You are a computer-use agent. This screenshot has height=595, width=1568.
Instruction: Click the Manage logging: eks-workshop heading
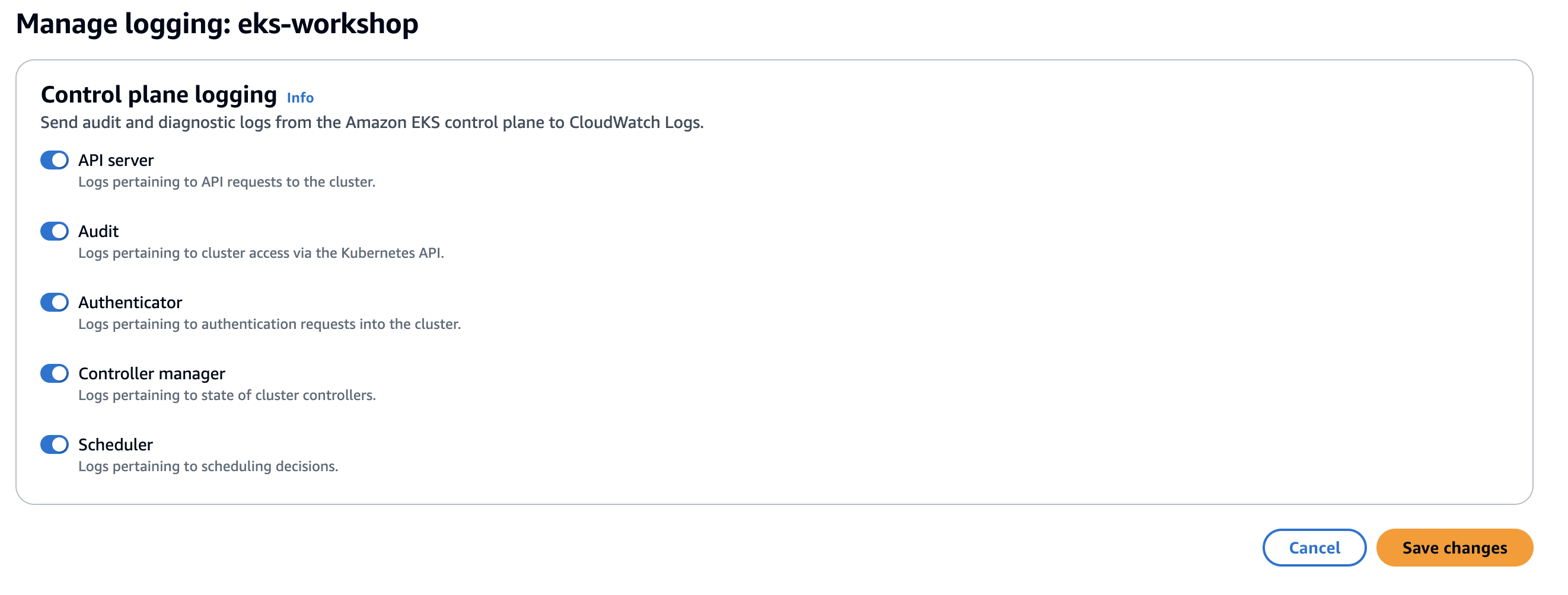pos(218,24)
